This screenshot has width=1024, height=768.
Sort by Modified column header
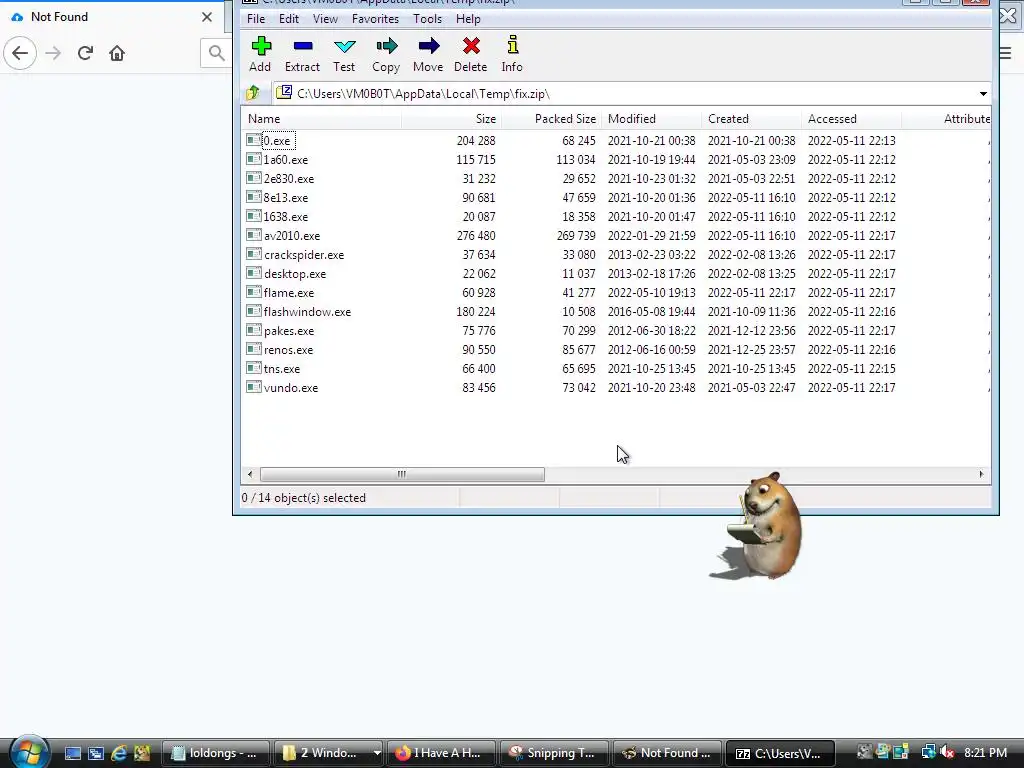tap(651, 119)
